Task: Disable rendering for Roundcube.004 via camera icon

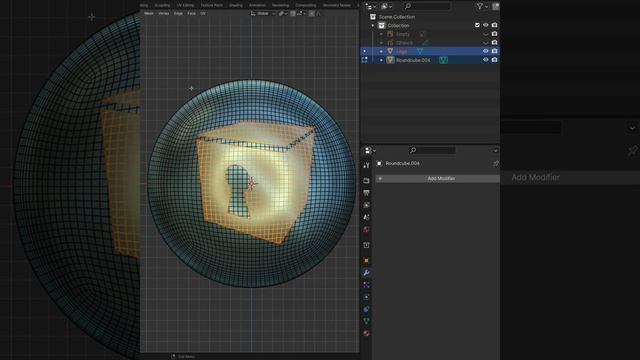Action: [494, 60]
